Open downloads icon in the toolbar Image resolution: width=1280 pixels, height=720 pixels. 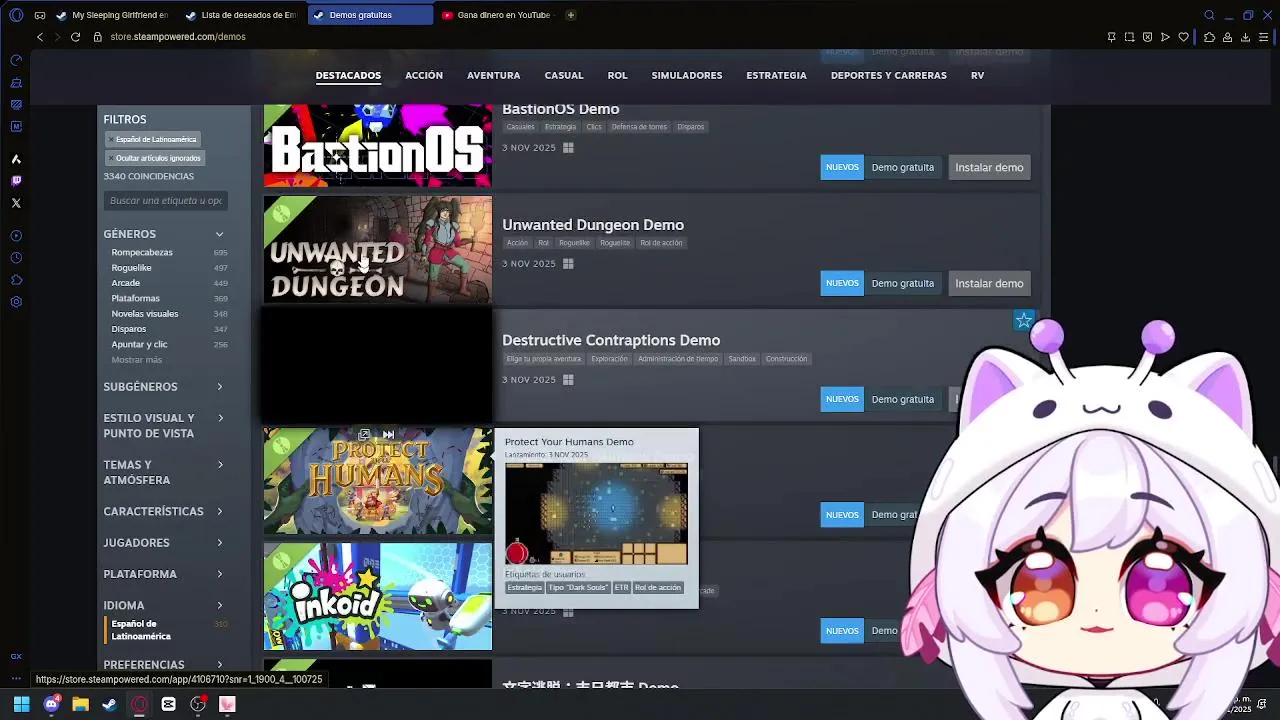1245,37
